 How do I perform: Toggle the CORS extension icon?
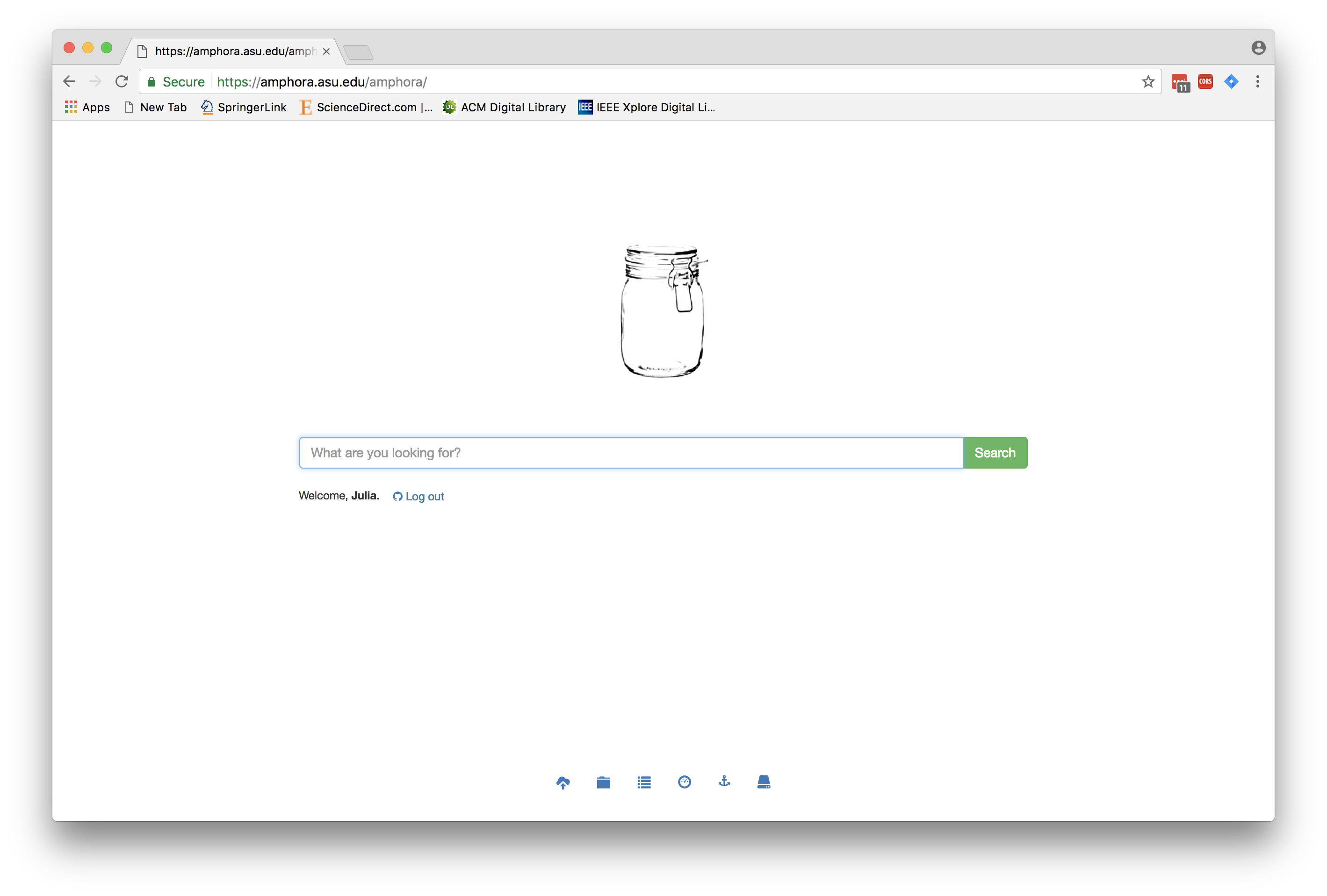(x=1205, y=82)
